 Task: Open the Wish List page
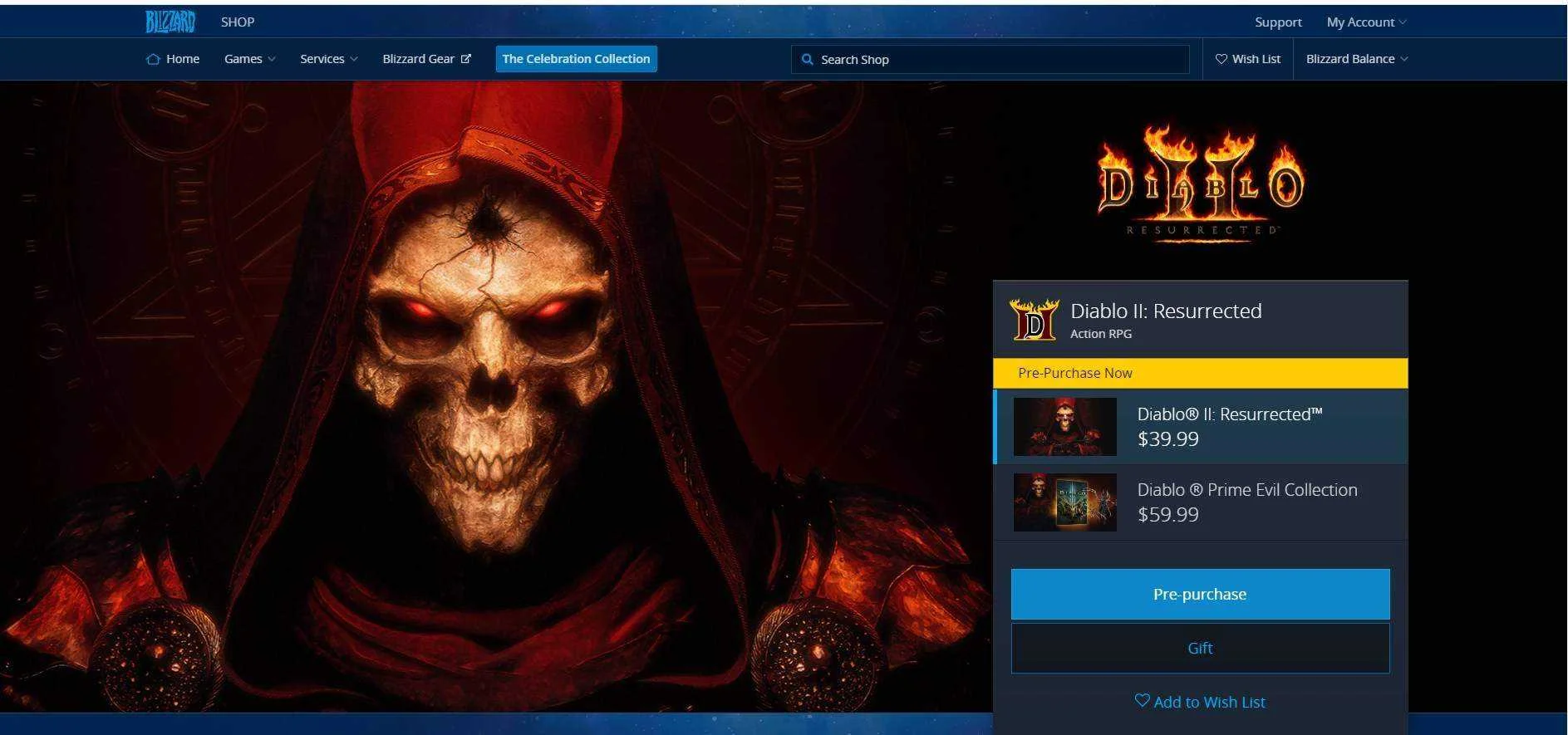click(x=1248, y=59)
